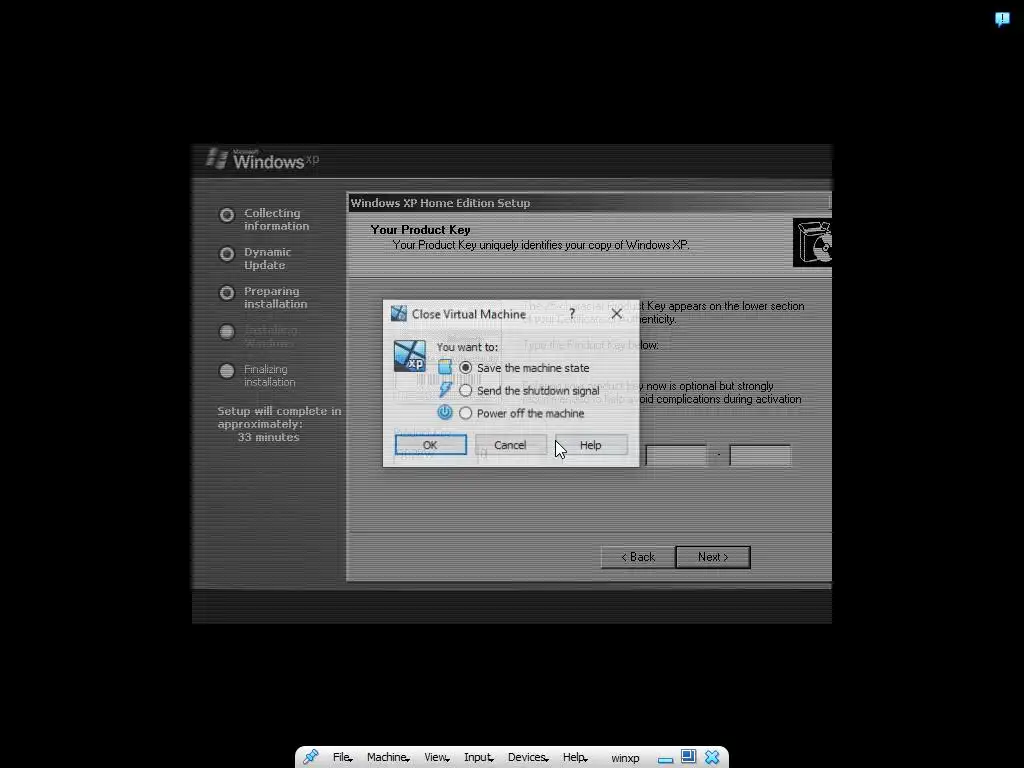Confirm with the OK button
This screenshot has width=1024, height=768.
click(x=430, y=445)
